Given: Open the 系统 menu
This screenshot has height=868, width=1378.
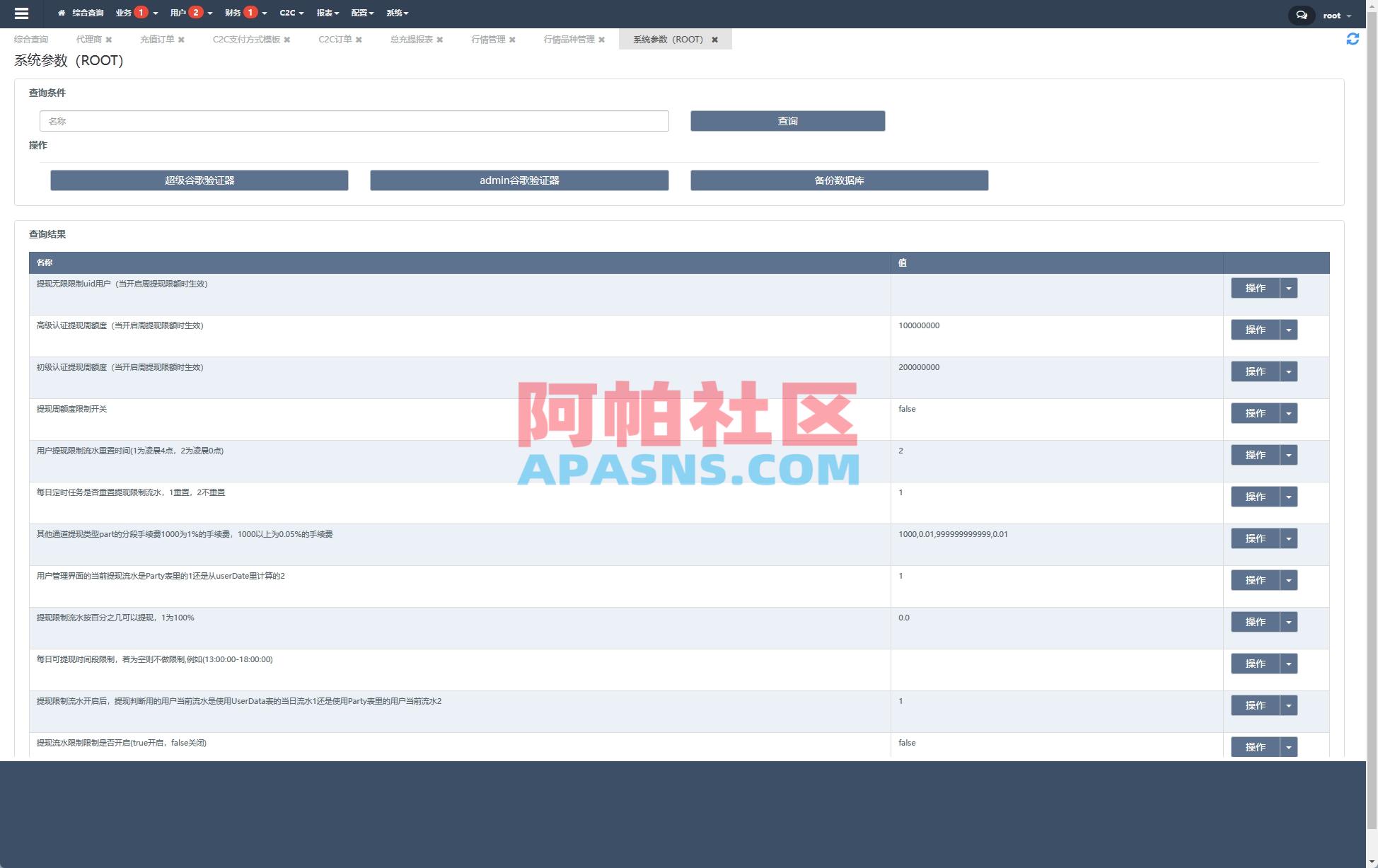Looking at the screenshot, I should coord(395,13).
